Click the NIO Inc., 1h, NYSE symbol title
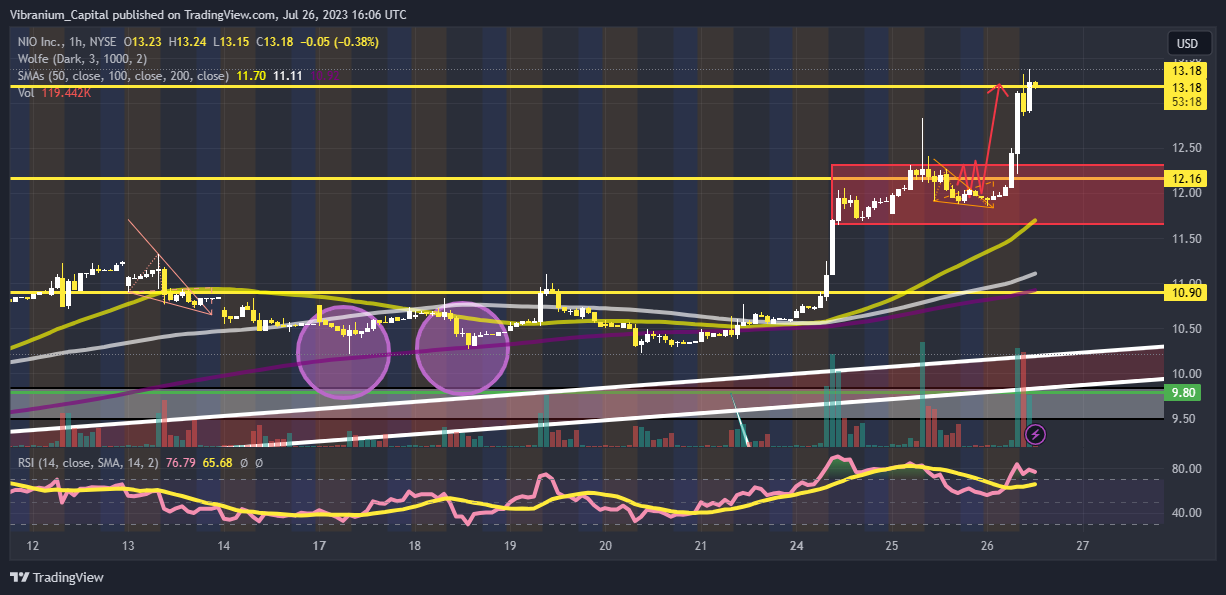This screenshot has height=595, width=1226. [x=65, y=42]
